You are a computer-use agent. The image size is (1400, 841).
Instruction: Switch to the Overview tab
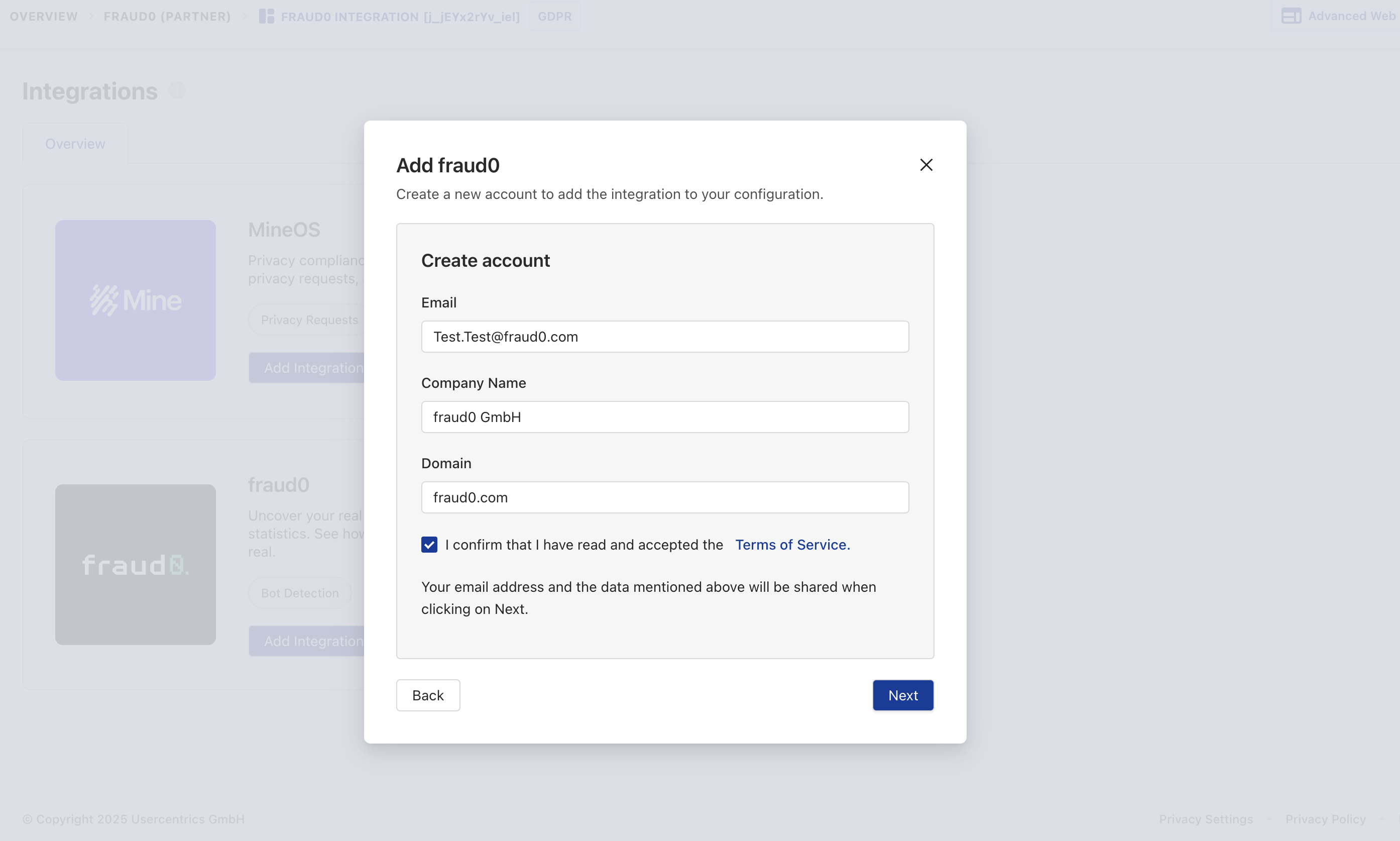75,143
